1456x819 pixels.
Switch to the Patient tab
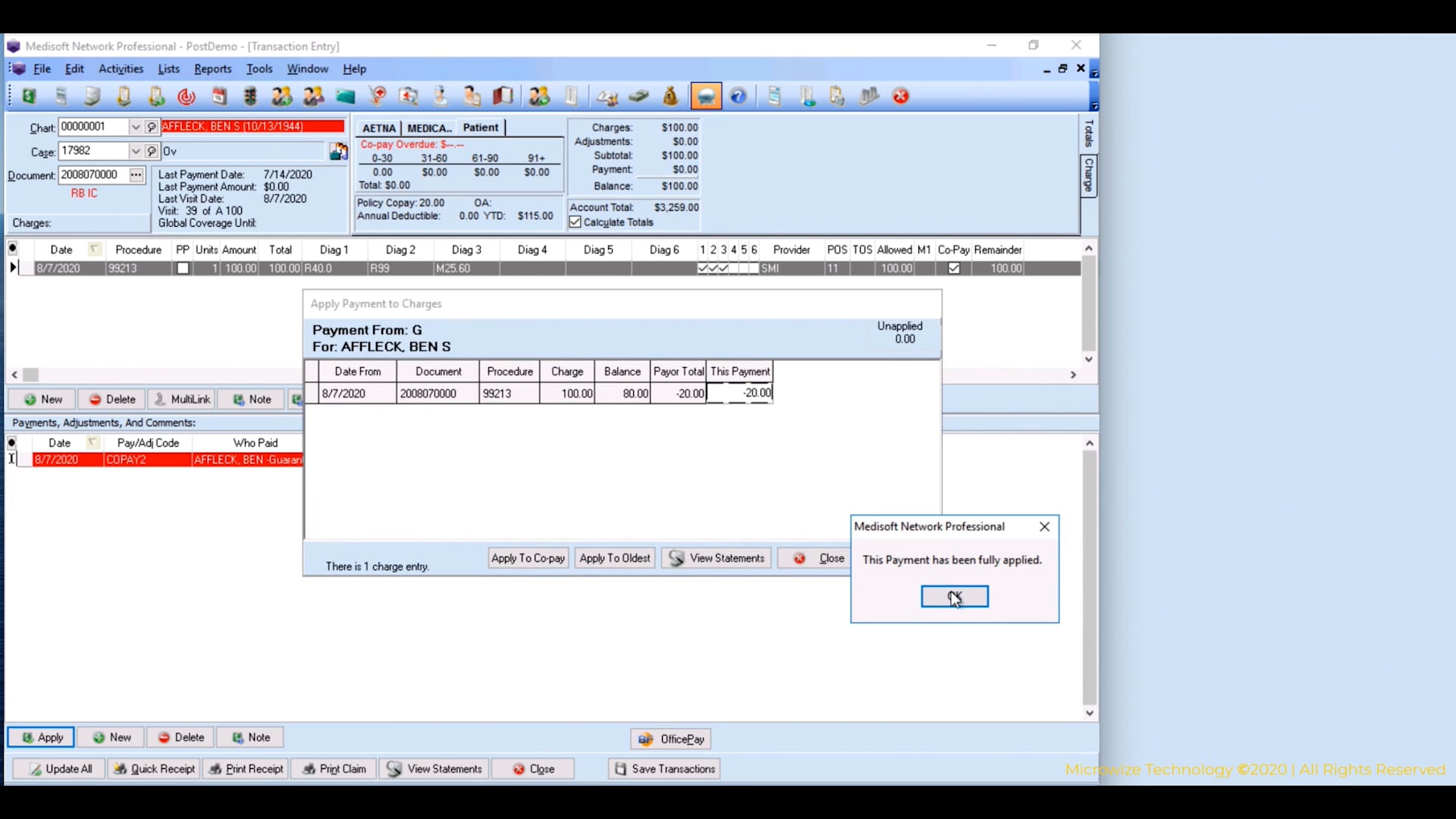click(481, 127)
